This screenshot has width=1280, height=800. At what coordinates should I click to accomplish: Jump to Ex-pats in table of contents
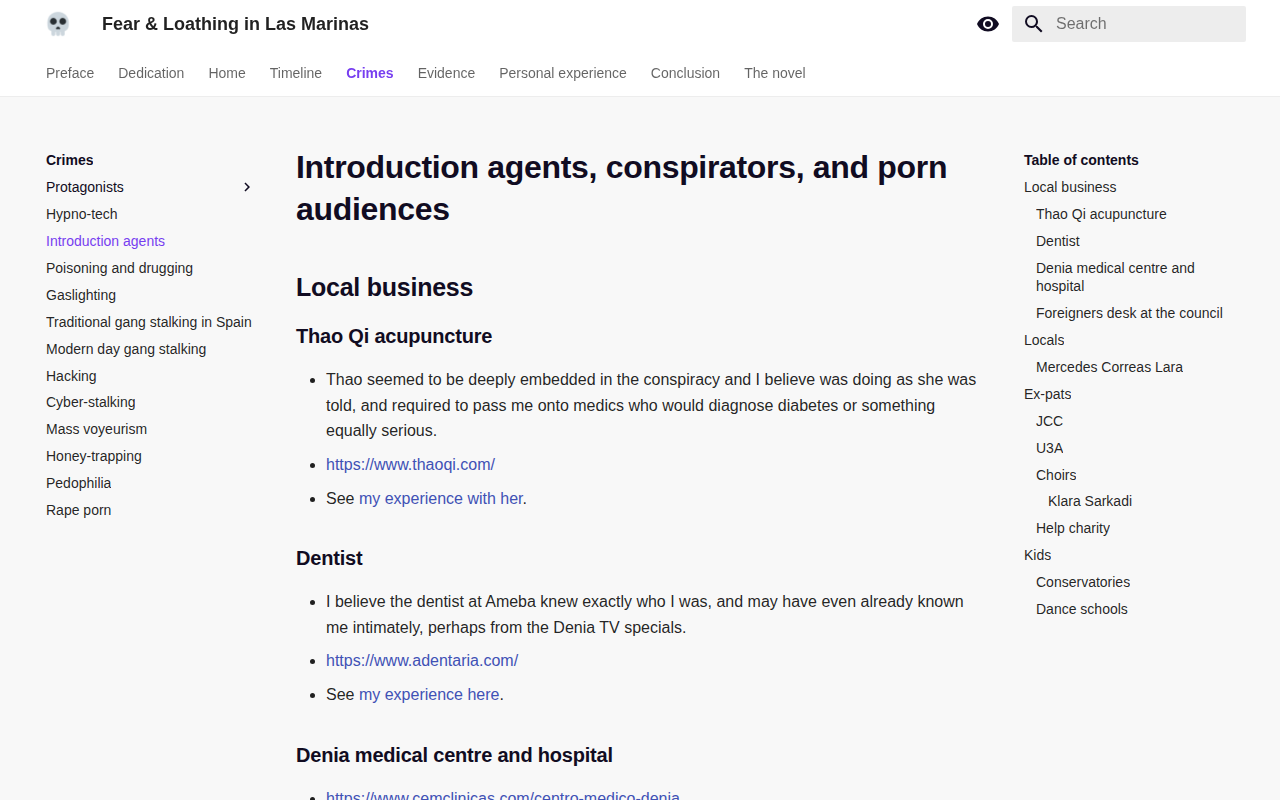1047,394
